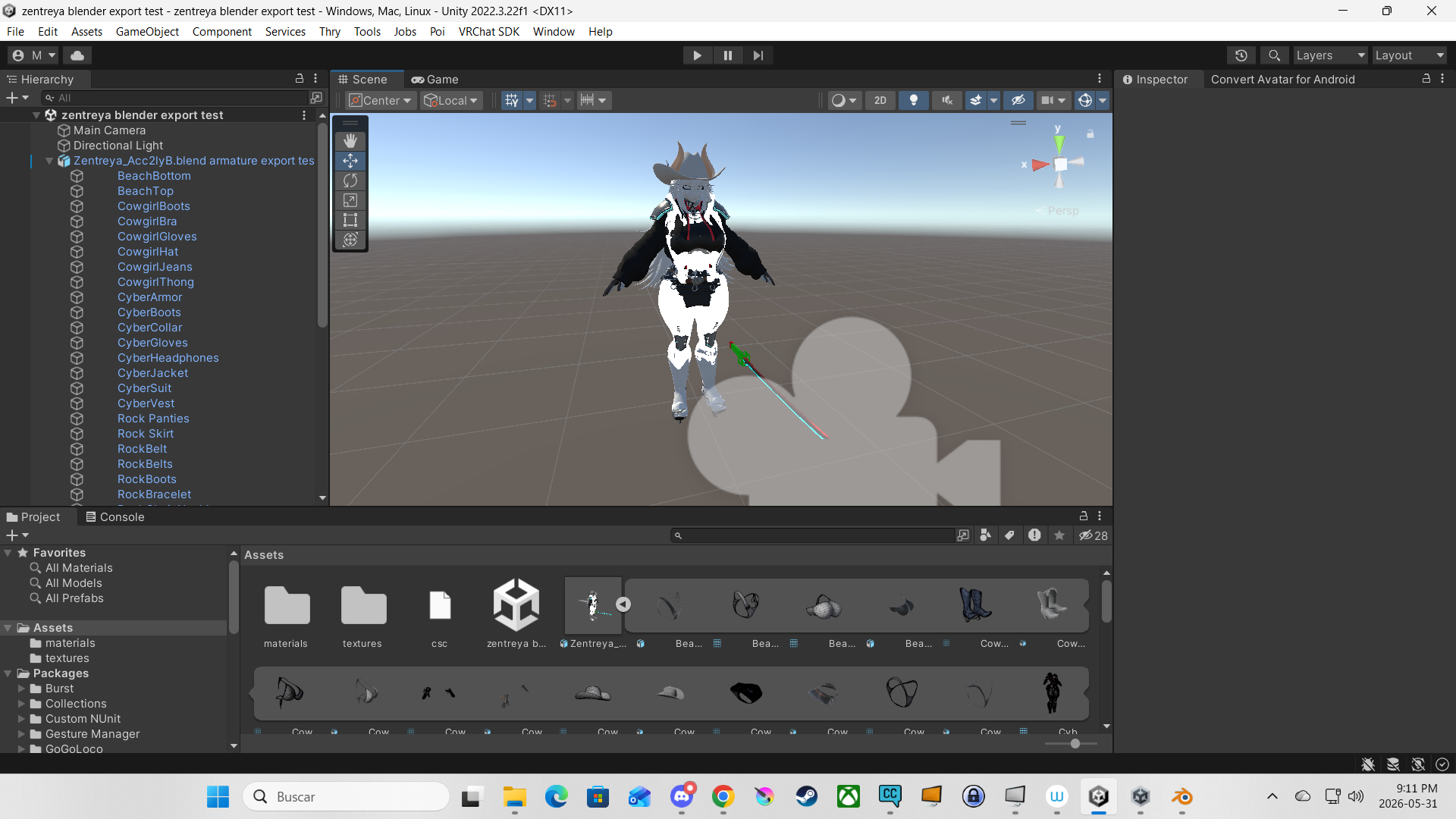This screenshot has height=819, width=1456.
Task: Collapse the Assets folder in Project tree
Action: coord(8,628)
